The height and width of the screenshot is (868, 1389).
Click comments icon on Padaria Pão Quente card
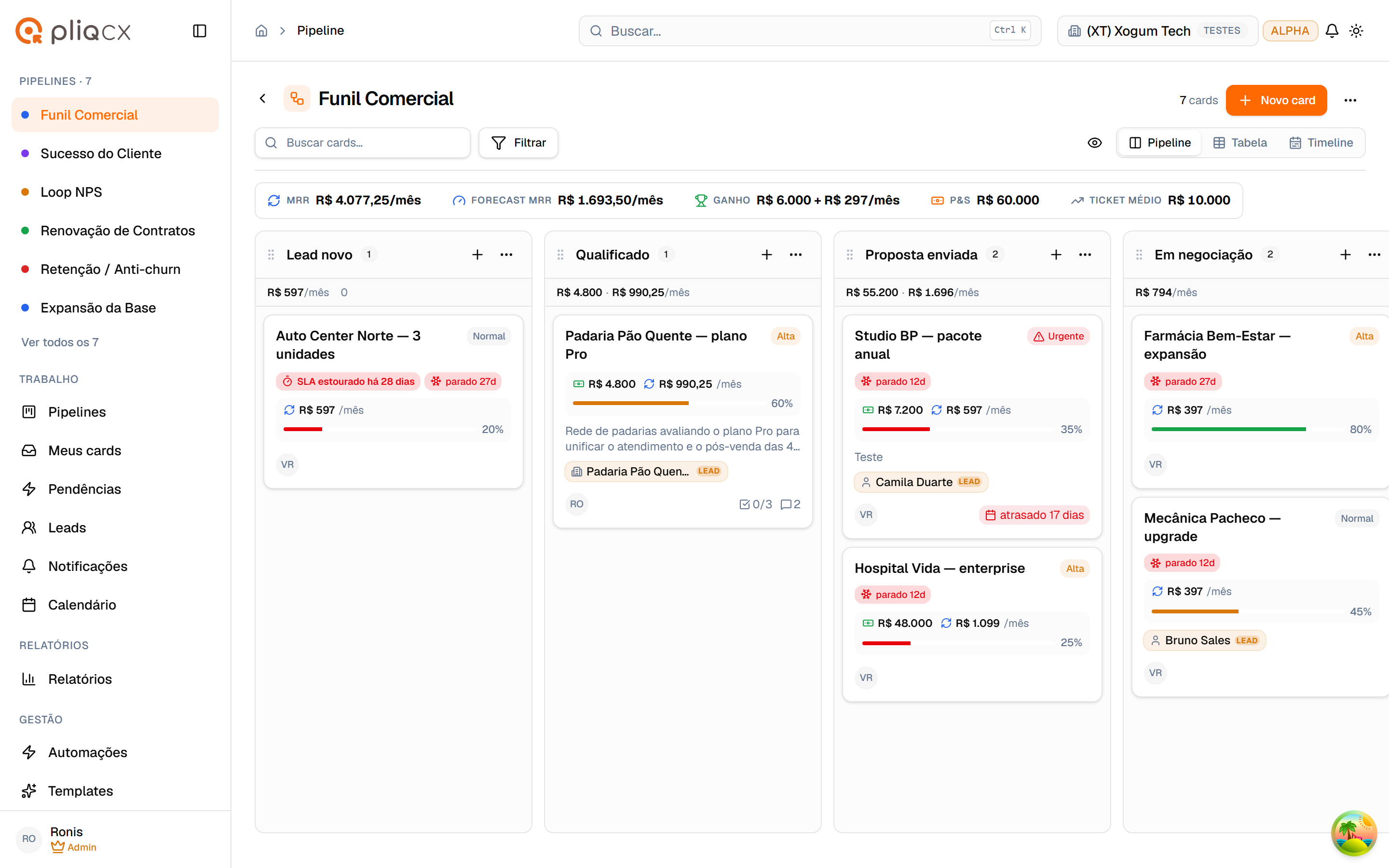pyautogui.click(x=790, y=504)
